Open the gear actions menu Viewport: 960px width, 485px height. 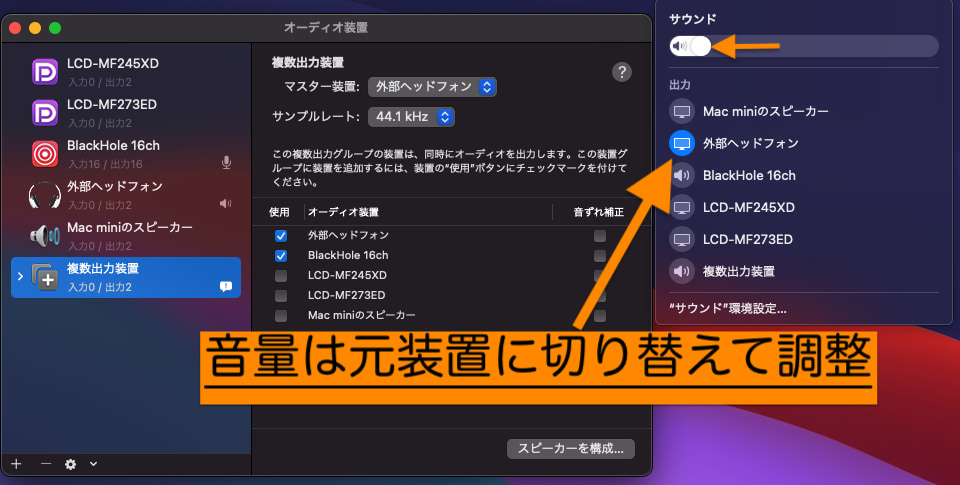(x=70, y=464)
